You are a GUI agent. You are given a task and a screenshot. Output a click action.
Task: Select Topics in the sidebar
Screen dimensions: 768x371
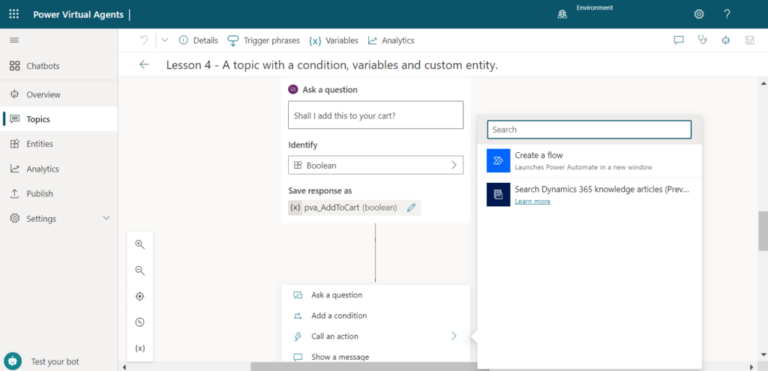(x=59, y=119)
